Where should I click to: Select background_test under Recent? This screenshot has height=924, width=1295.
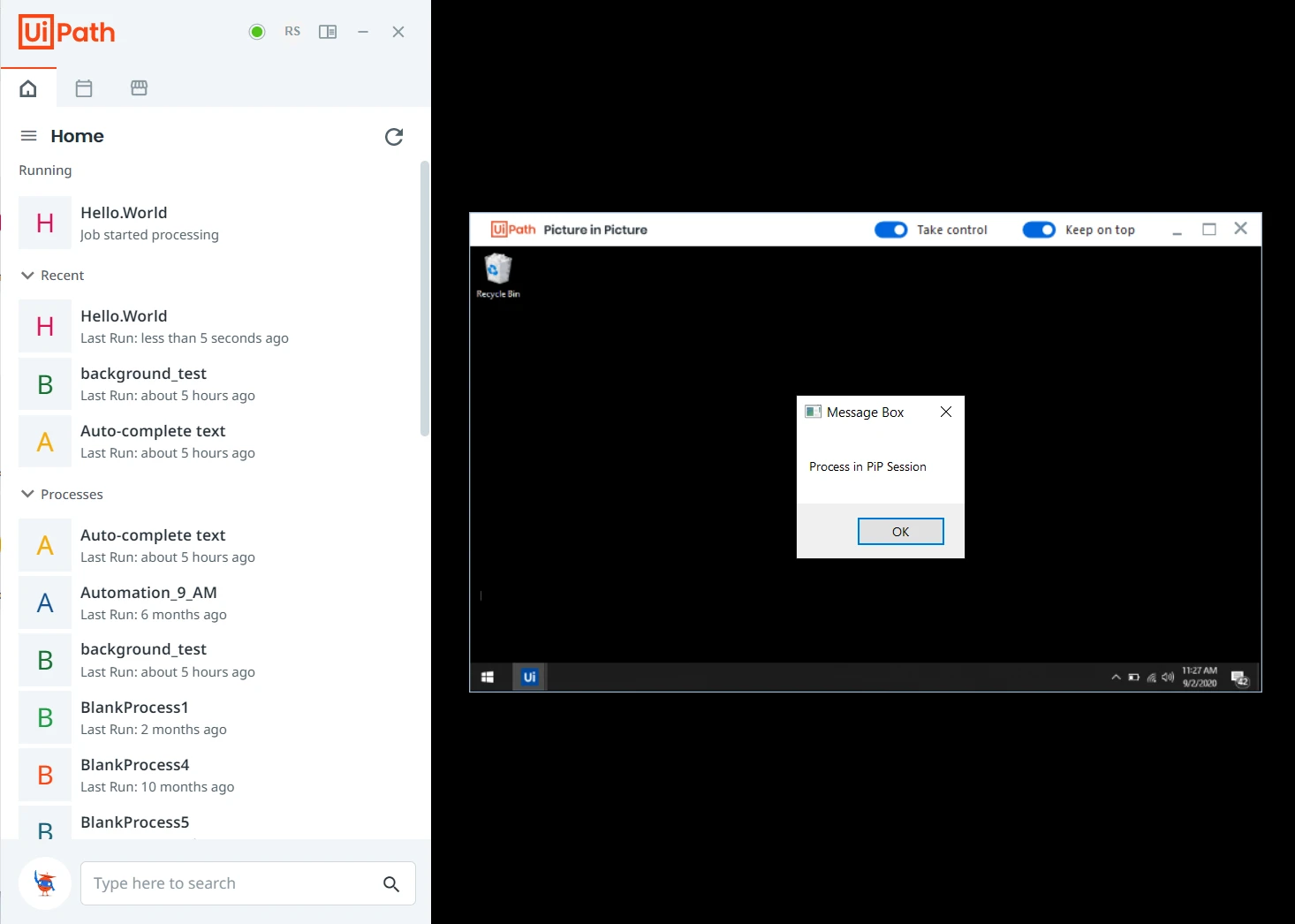click(216, 384)
